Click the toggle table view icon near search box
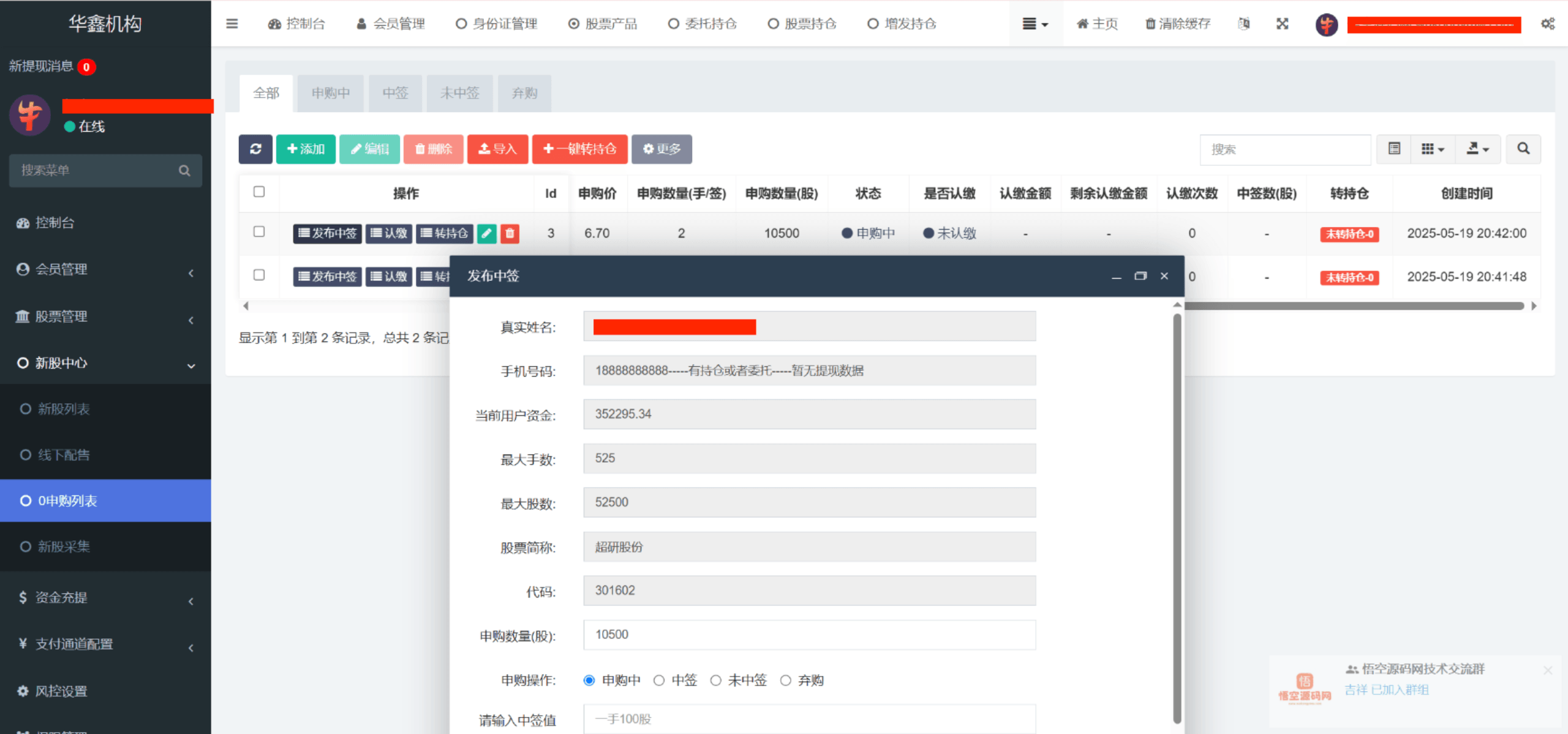 pos(1393,149)
